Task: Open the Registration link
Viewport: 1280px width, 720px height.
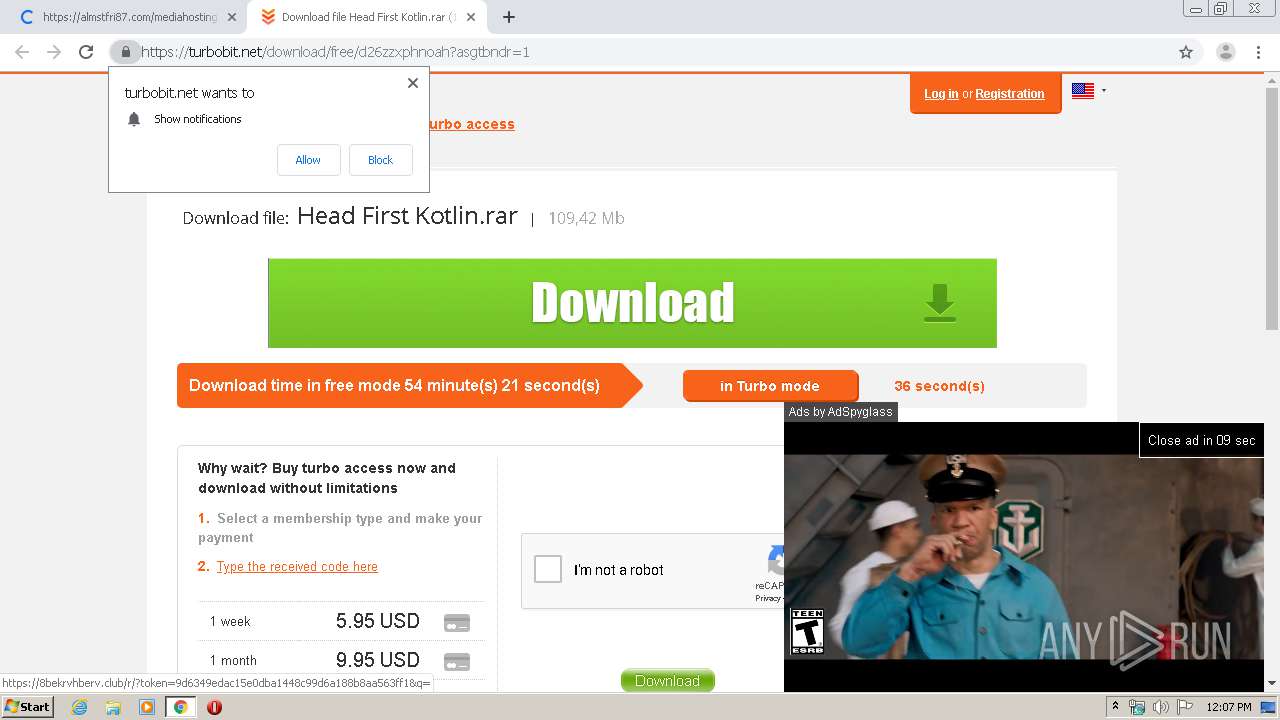Action: point(1010,94)
